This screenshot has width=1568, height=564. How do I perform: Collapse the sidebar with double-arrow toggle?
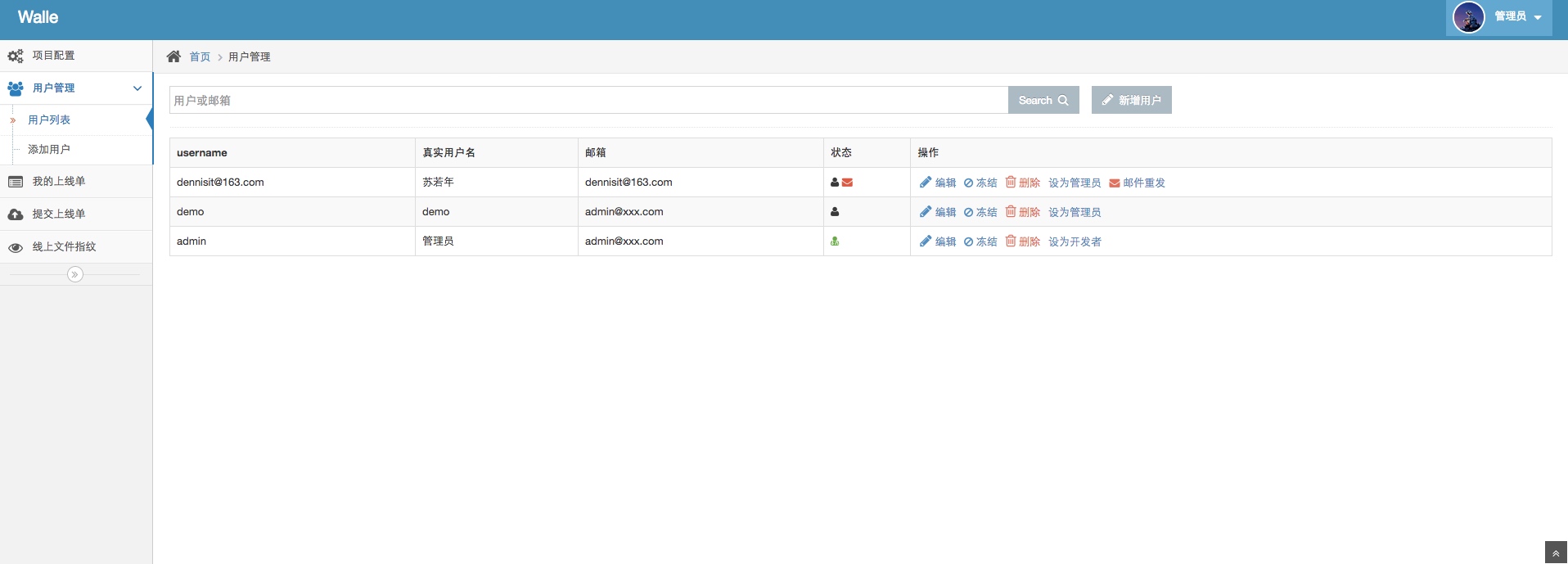(x=75, y=274)
